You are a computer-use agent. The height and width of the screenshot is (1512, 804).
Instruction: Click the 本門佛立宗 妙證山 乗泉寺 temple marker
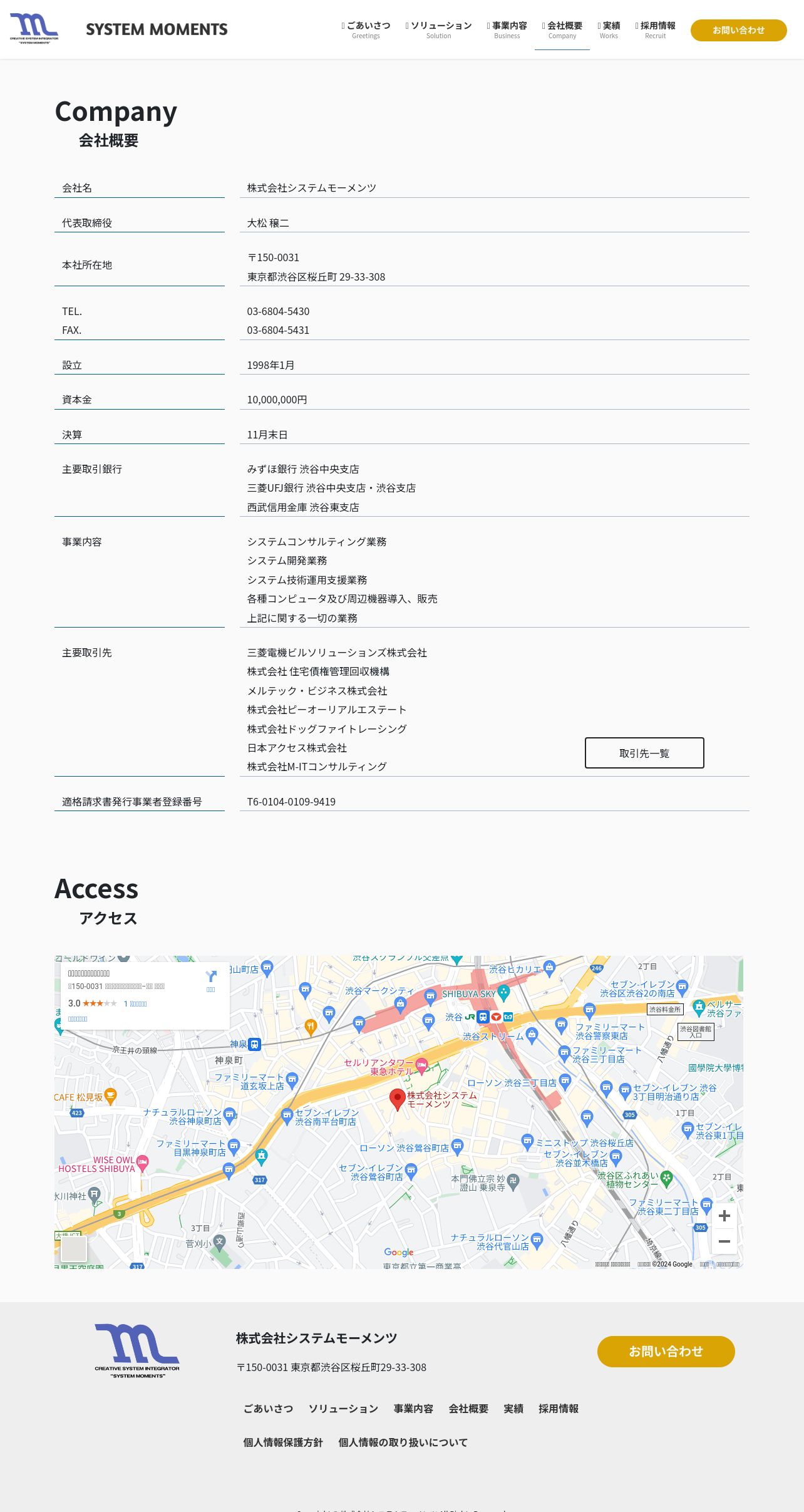tap(513, 1181)
